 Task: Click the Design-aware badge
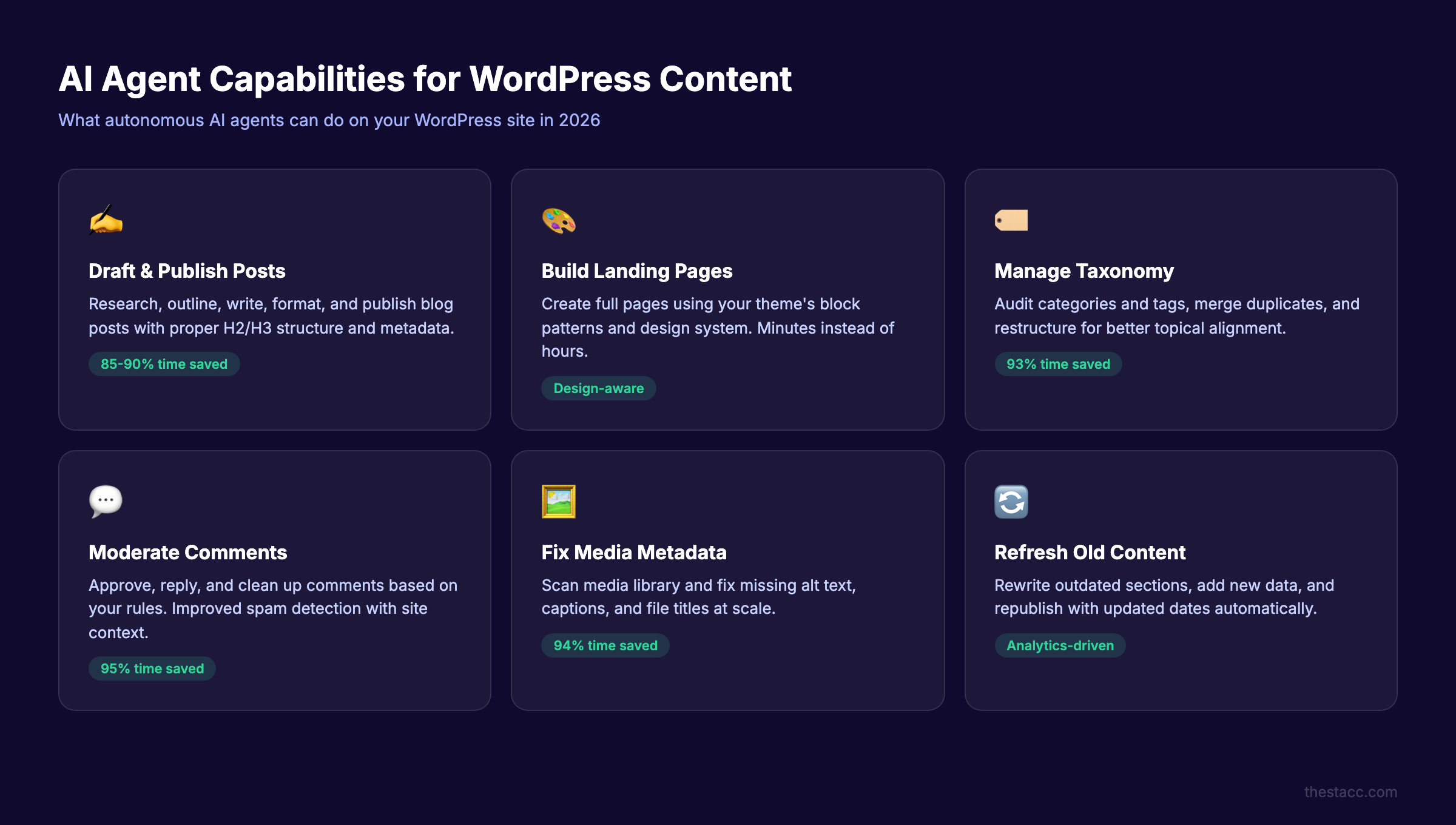pos(598,388)
